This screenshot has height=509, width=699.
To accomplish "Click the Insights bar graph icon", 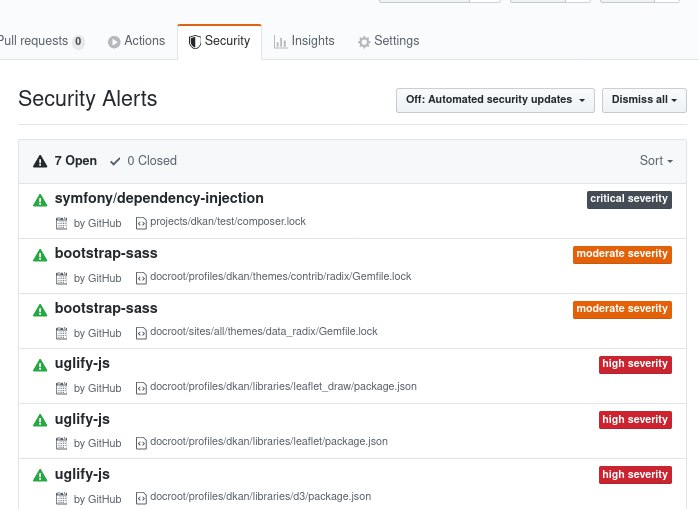I will click(280, 42).
